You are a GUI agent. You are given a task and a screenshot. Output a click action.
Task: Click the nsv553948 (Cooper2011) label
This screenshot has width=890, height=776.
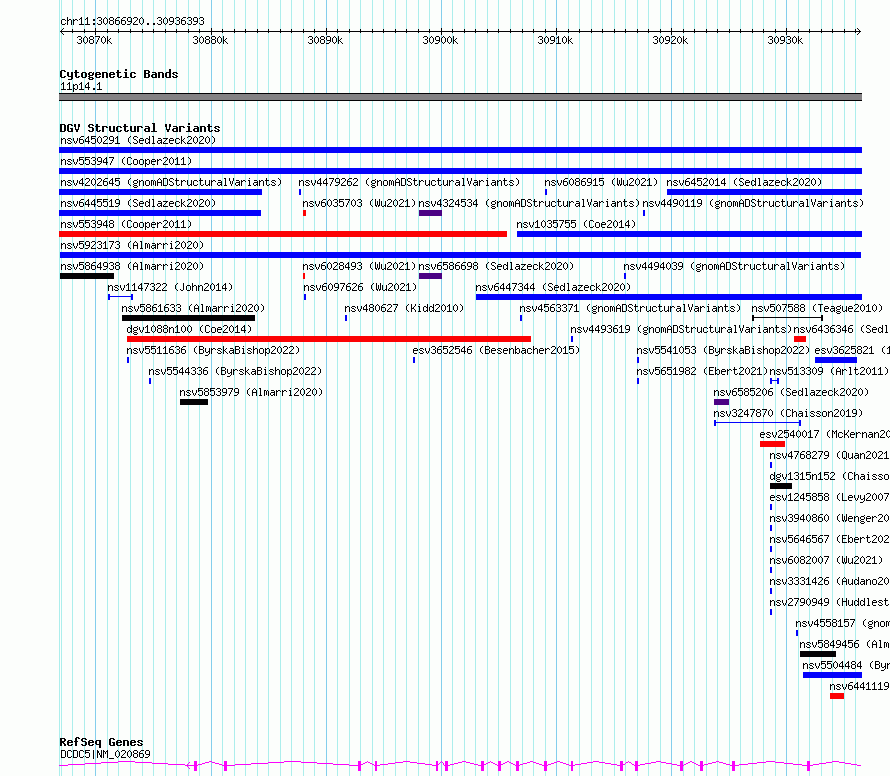coord(126,224)
